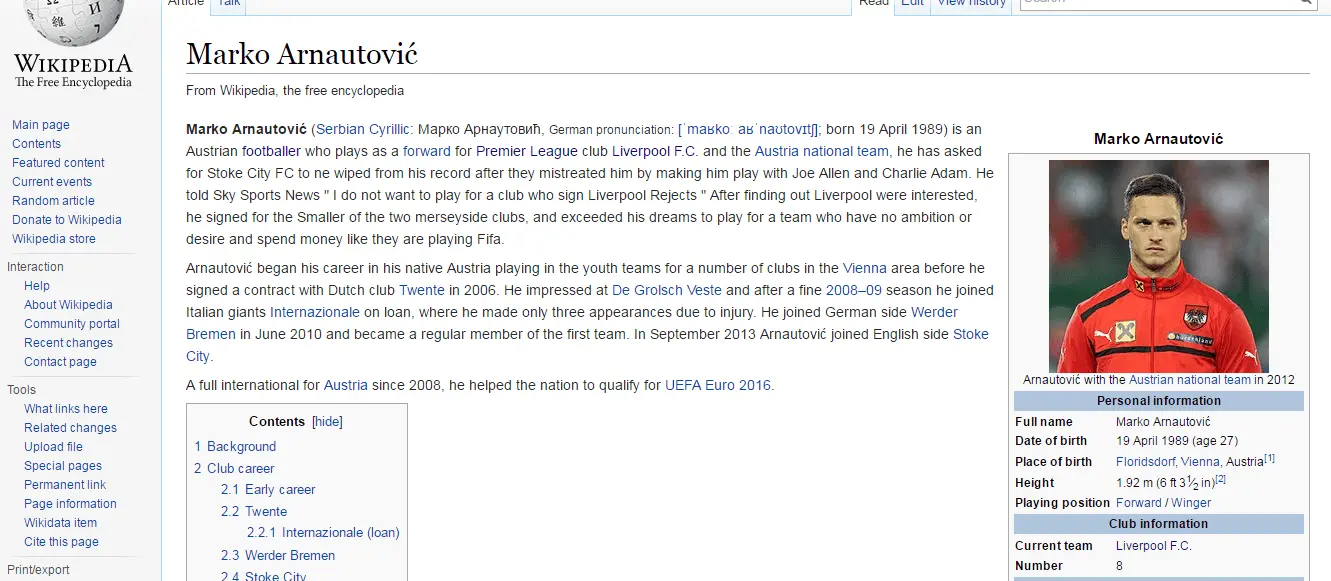Click footnote [2] after height
The width and height of the screenshot is (1331, 581).
tap(1220, 479)
